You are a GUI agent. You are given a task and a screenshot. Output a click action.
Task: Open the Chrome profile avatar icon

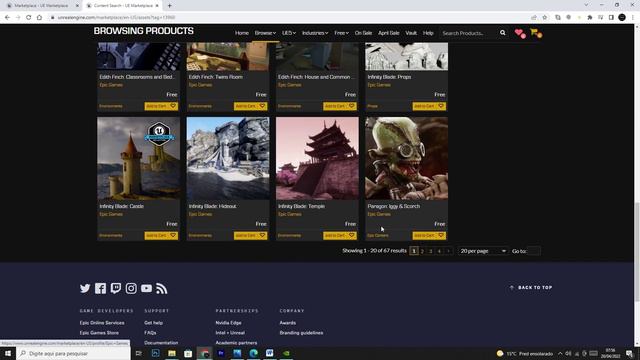pos(622,18)
